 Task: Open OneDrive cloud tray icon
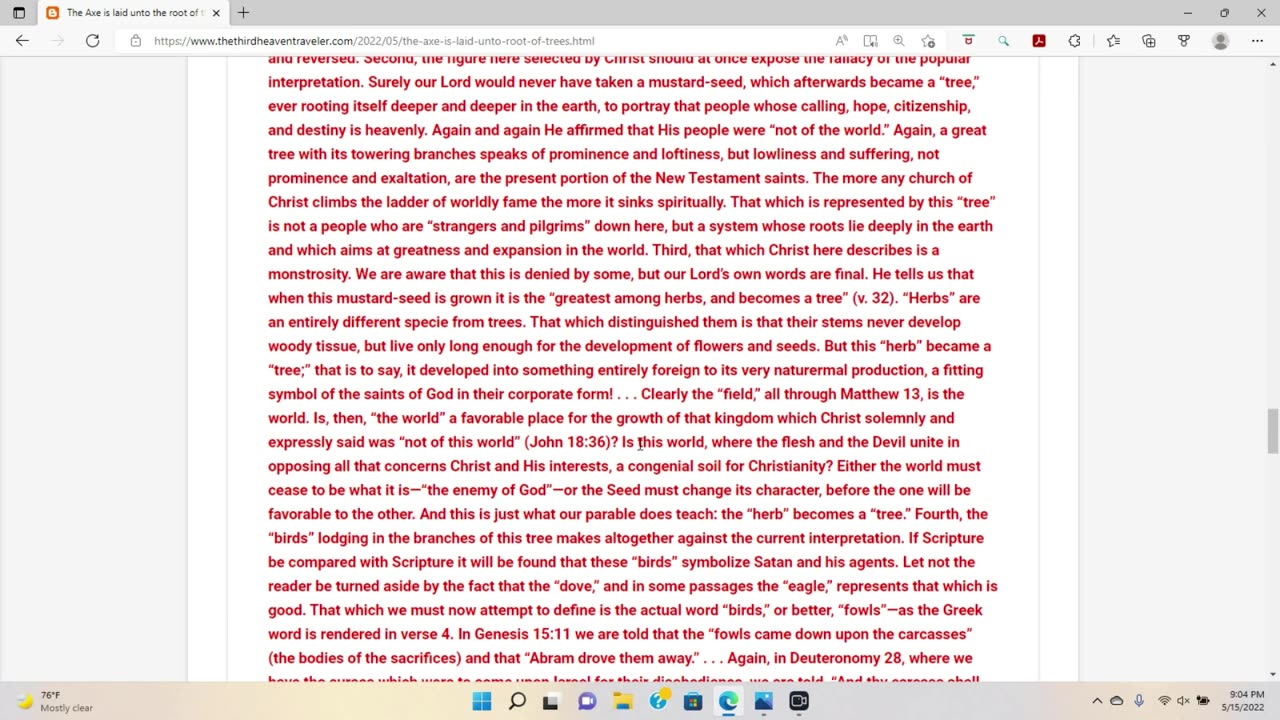point(1117,701)
